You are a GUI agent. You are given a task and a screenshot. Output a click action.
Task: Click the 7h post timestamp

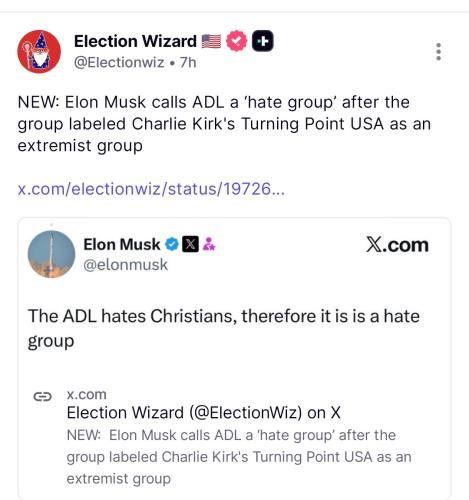coord(188,62)
